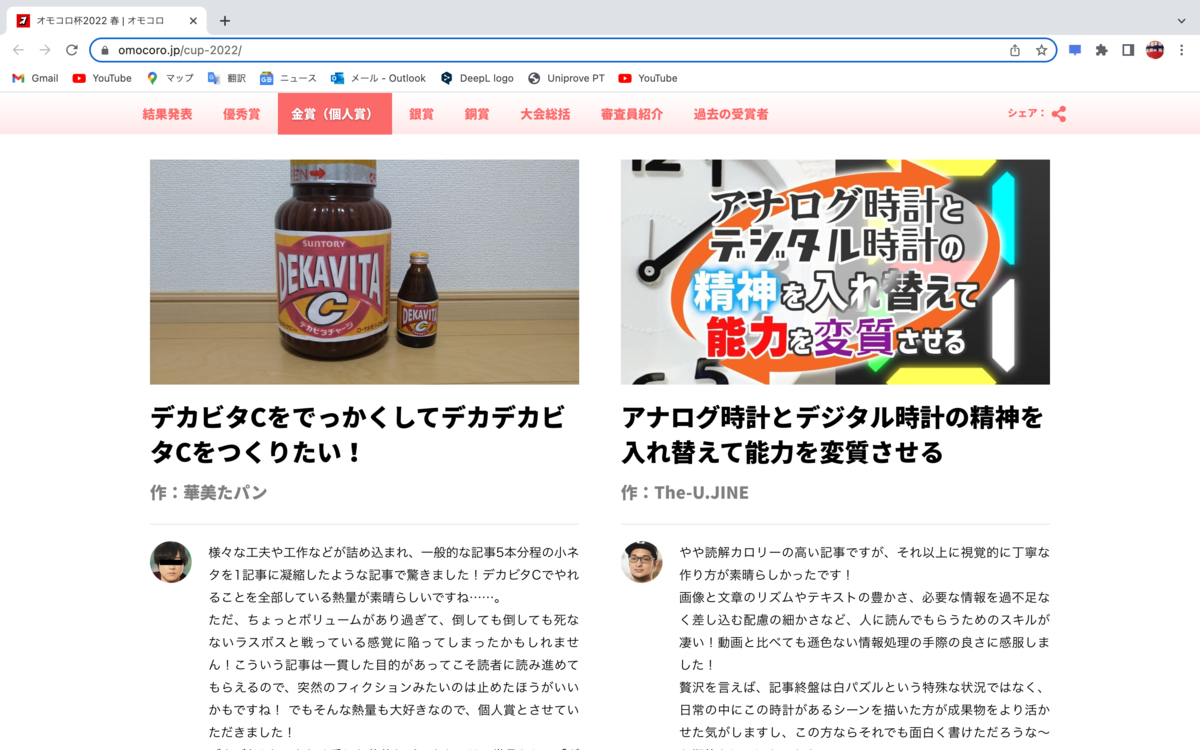Expand the tab search chevron
This screenshot has height=750, width=1200.
coord(1182,20)
